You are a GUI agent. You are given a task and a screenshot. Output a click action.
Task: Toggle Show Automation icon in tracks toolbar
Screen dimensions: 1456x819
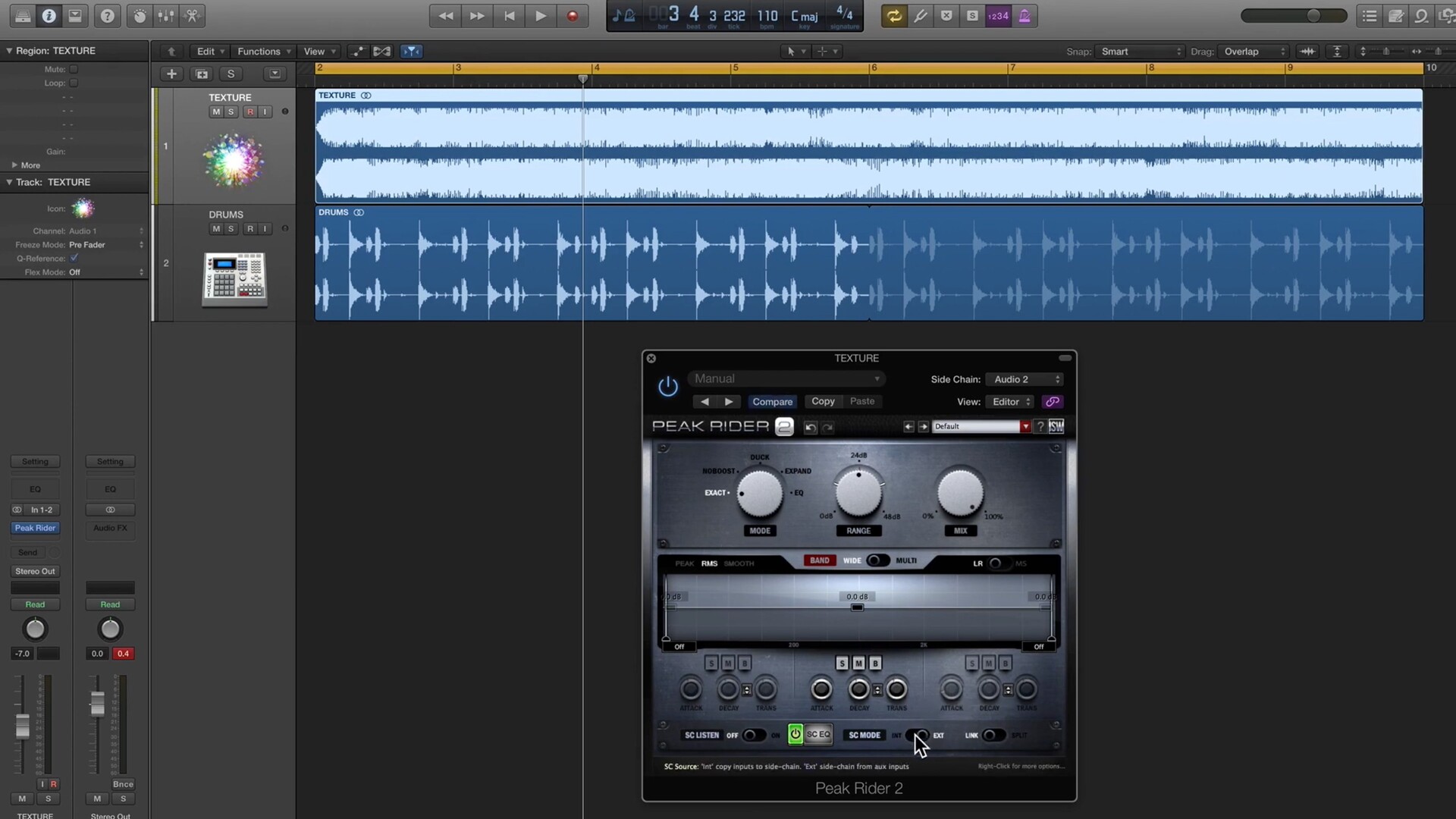pos(357,52)
